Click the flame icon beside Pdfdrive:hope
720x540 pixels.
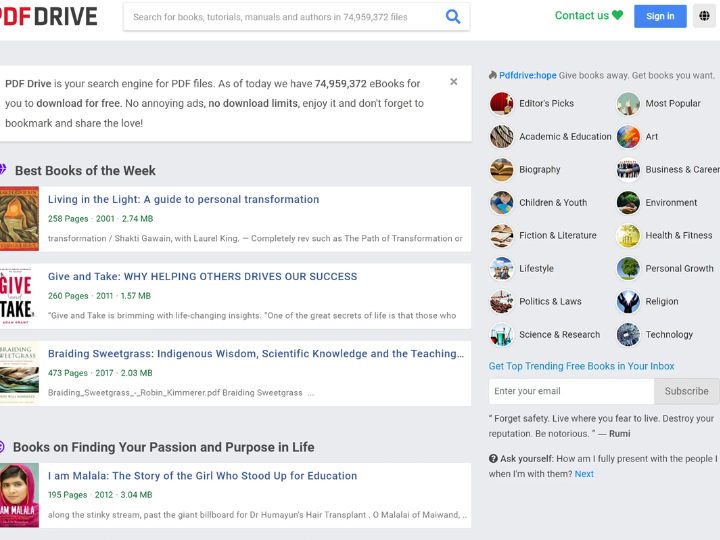click(x=493, y=75)
